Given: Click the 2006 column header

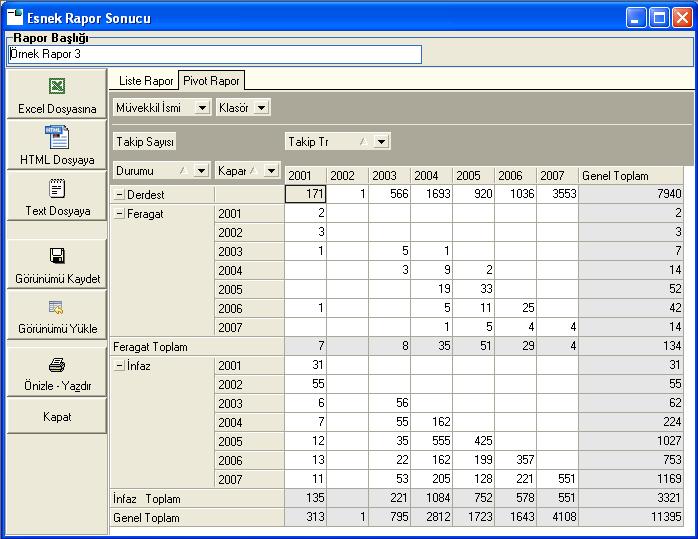Looking at the screenshot, I should tap(515, 175).
